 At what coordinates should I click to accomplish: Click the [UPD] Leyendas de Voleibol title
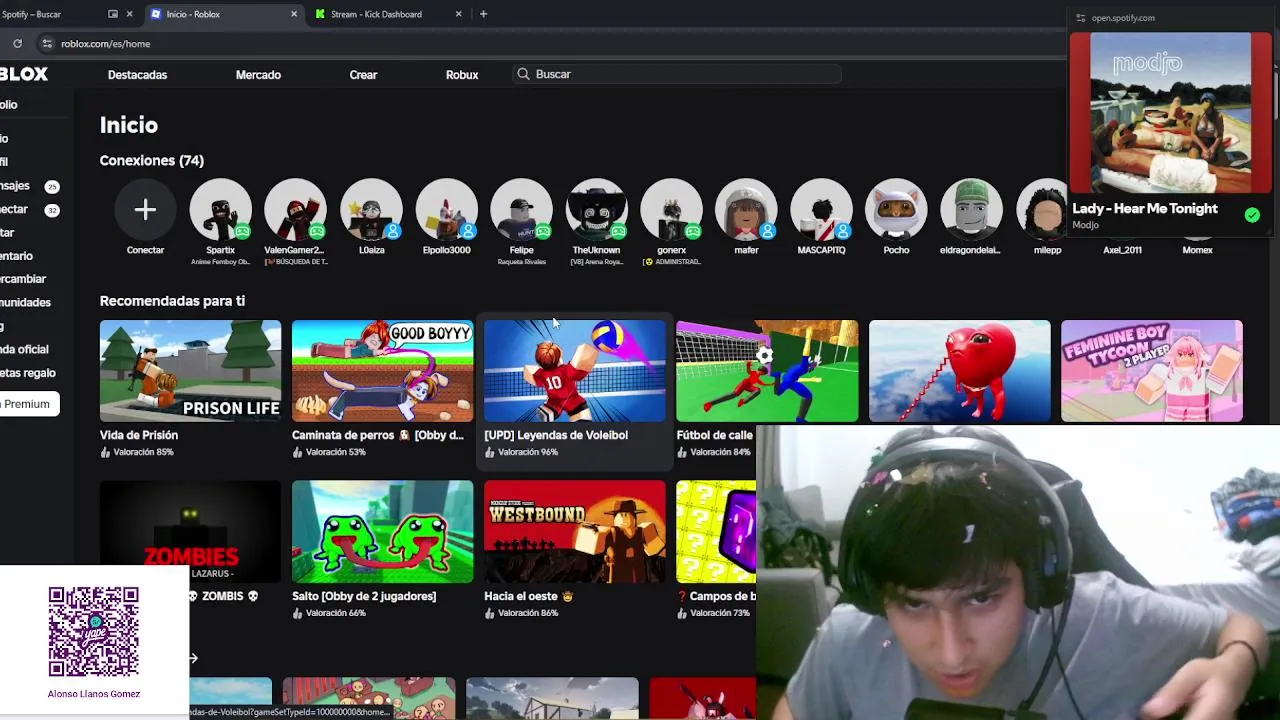[556, 435]
